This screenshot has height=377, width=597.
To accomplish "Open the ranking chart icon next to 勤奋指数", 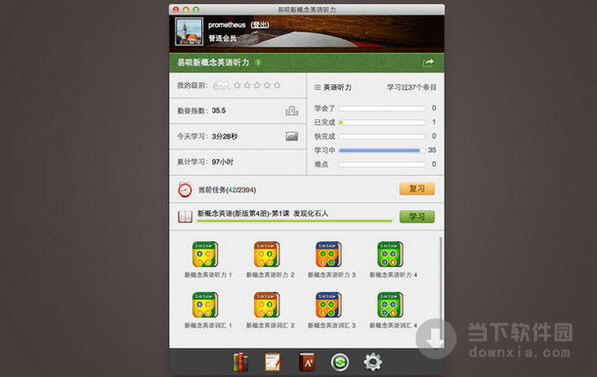I will [292, 111].
